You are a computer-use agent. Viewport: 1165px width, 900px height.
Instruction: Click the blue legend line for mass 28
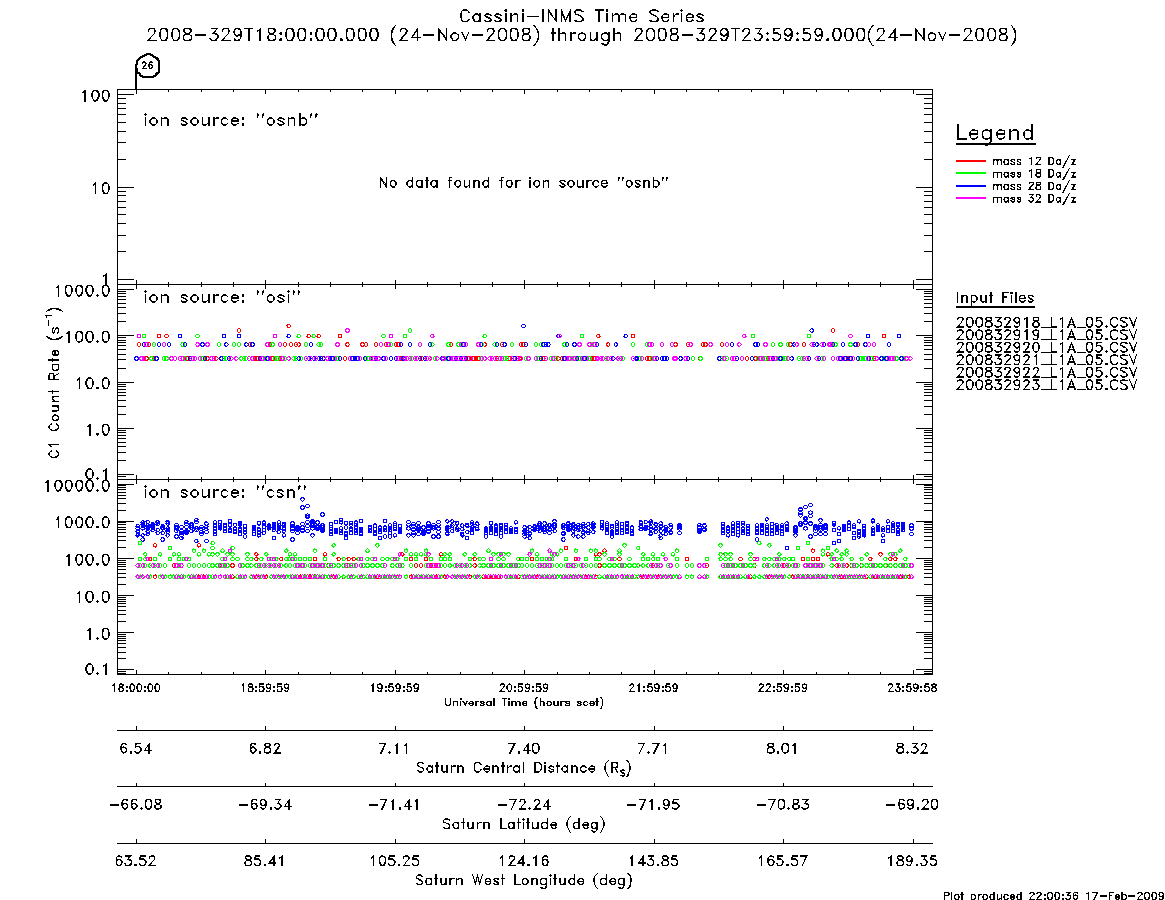(970, 186)
